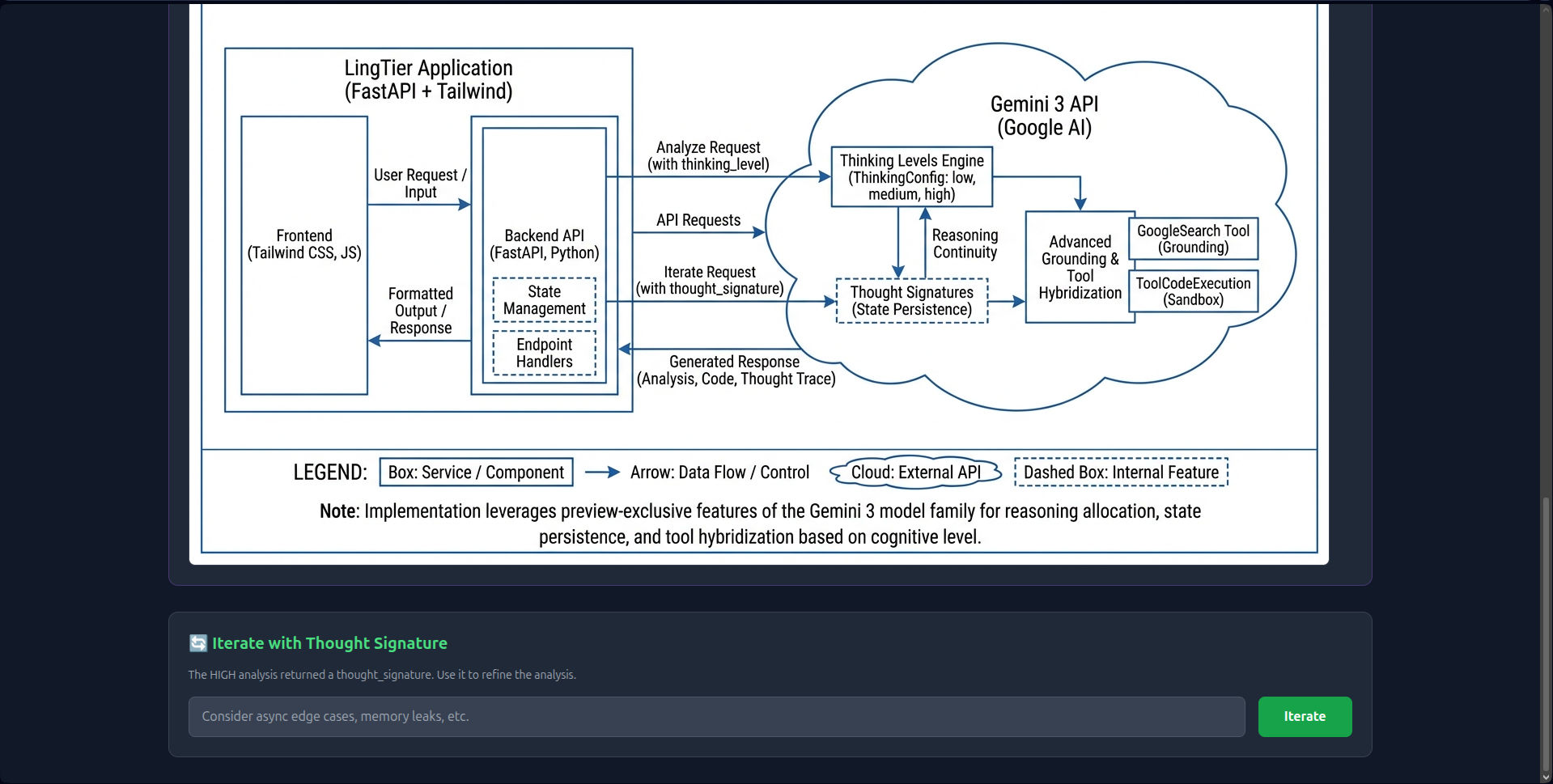Click the 'Box: Service / Component' legend entry
Viewport: 1553px width, 784px height.
[477, 473]
